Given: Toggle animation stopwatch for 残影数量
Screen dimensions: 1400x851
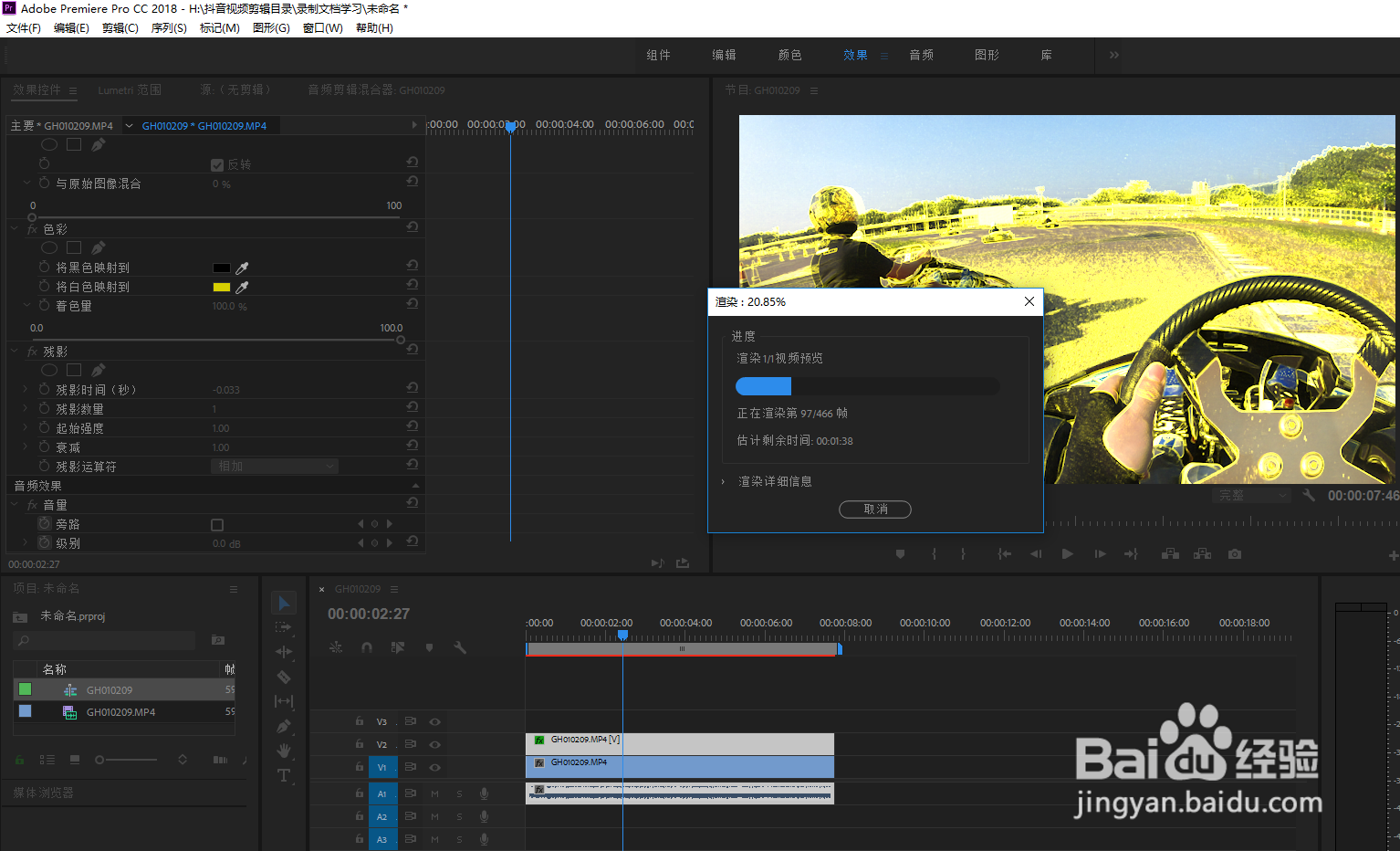Looking at the screenshot, I should click(x=44, y=408).
